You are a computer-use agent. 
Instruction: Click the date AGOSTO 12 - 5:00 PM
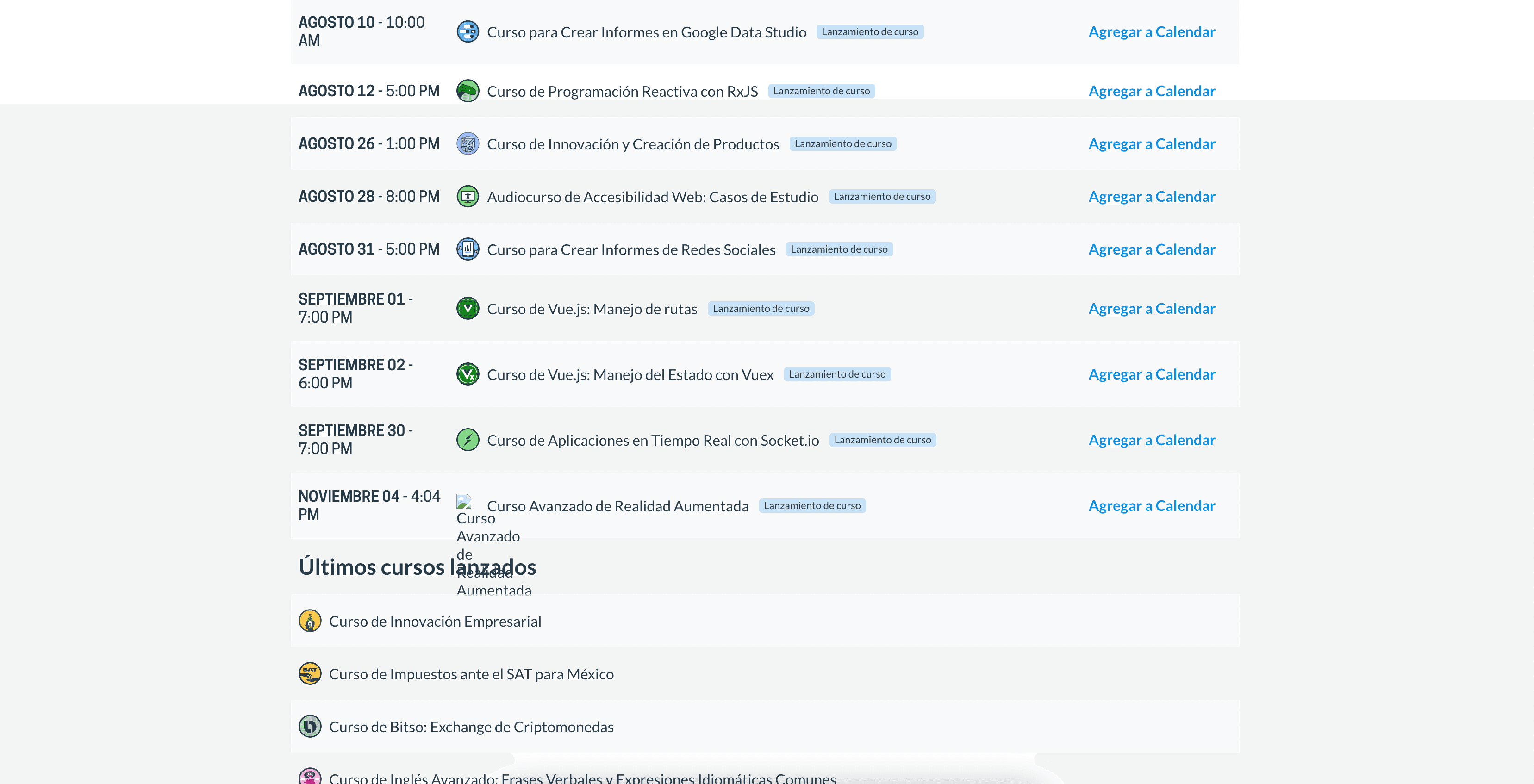coord(368,91)
